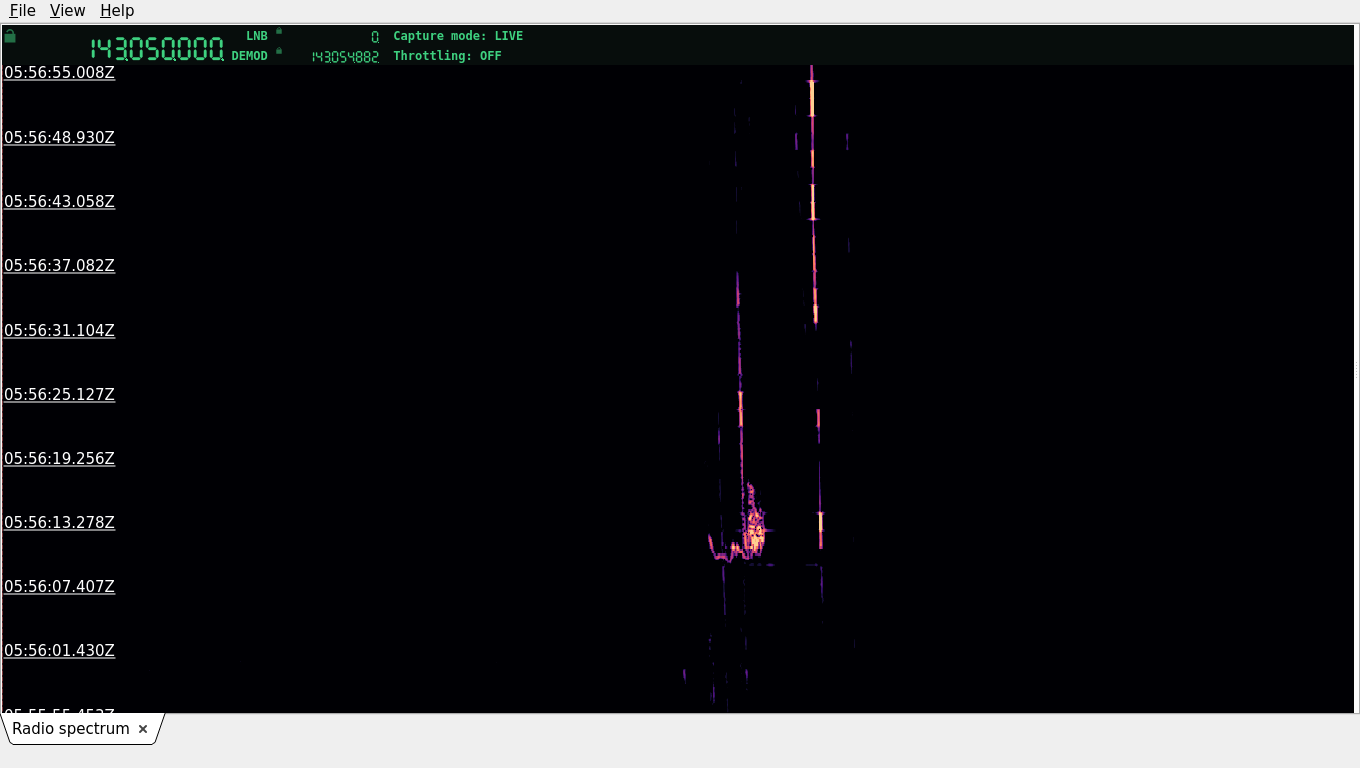
Task: Toggle the LNB lock icon
Action: pyautogui.click(x=279, y=31)
